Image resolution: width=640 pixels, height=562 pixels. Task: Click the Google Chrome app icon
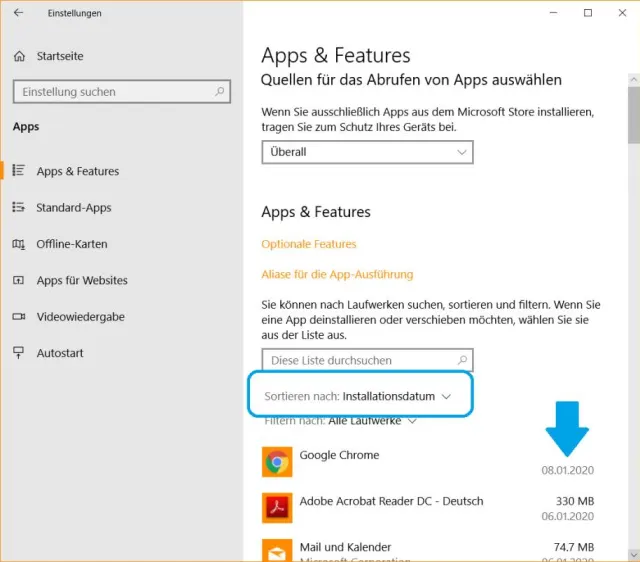pyautogui.click(x=277, y=462)
